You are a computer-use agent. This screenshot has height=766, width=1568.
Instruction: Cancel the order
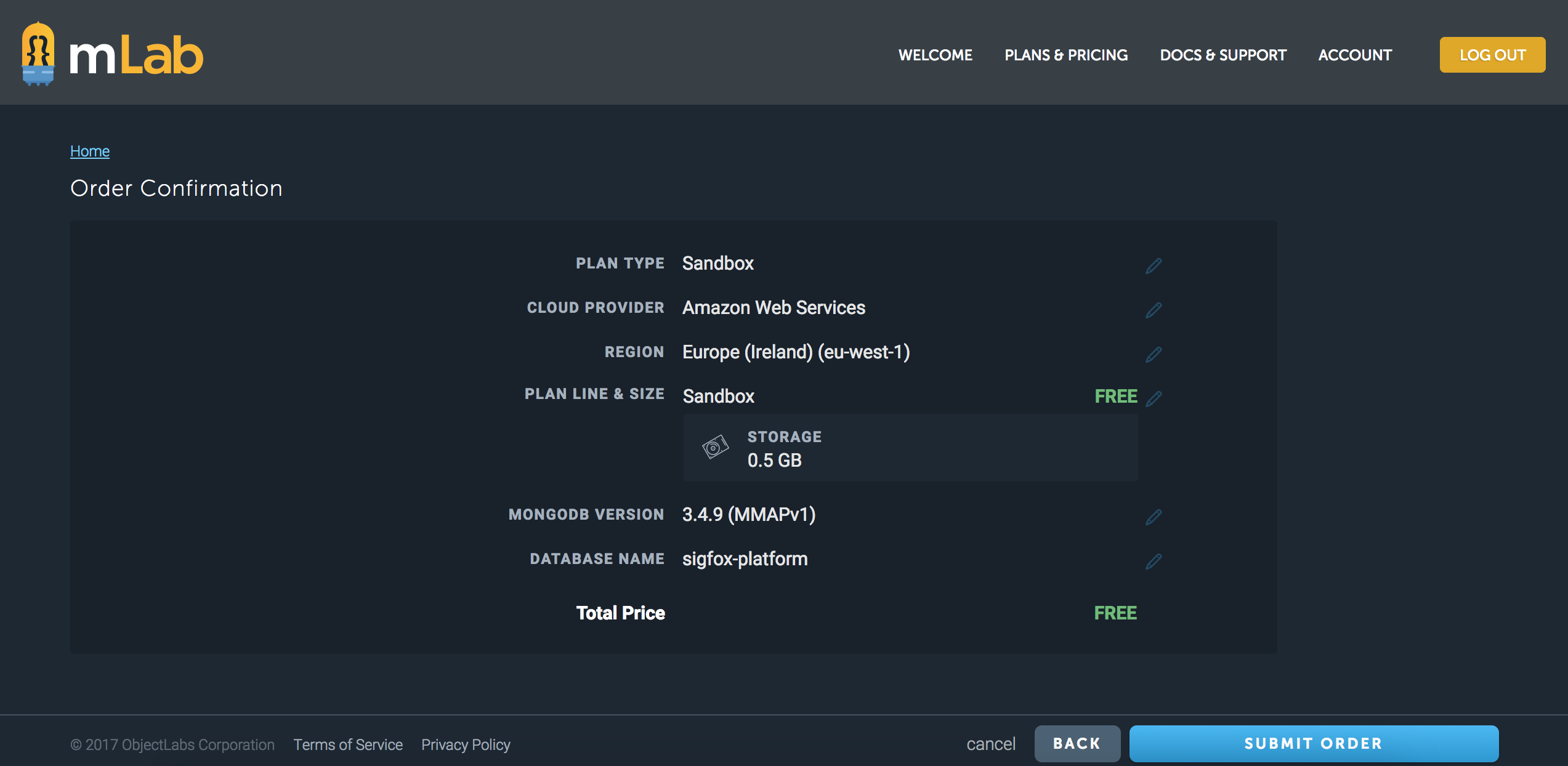pos(990,744)
